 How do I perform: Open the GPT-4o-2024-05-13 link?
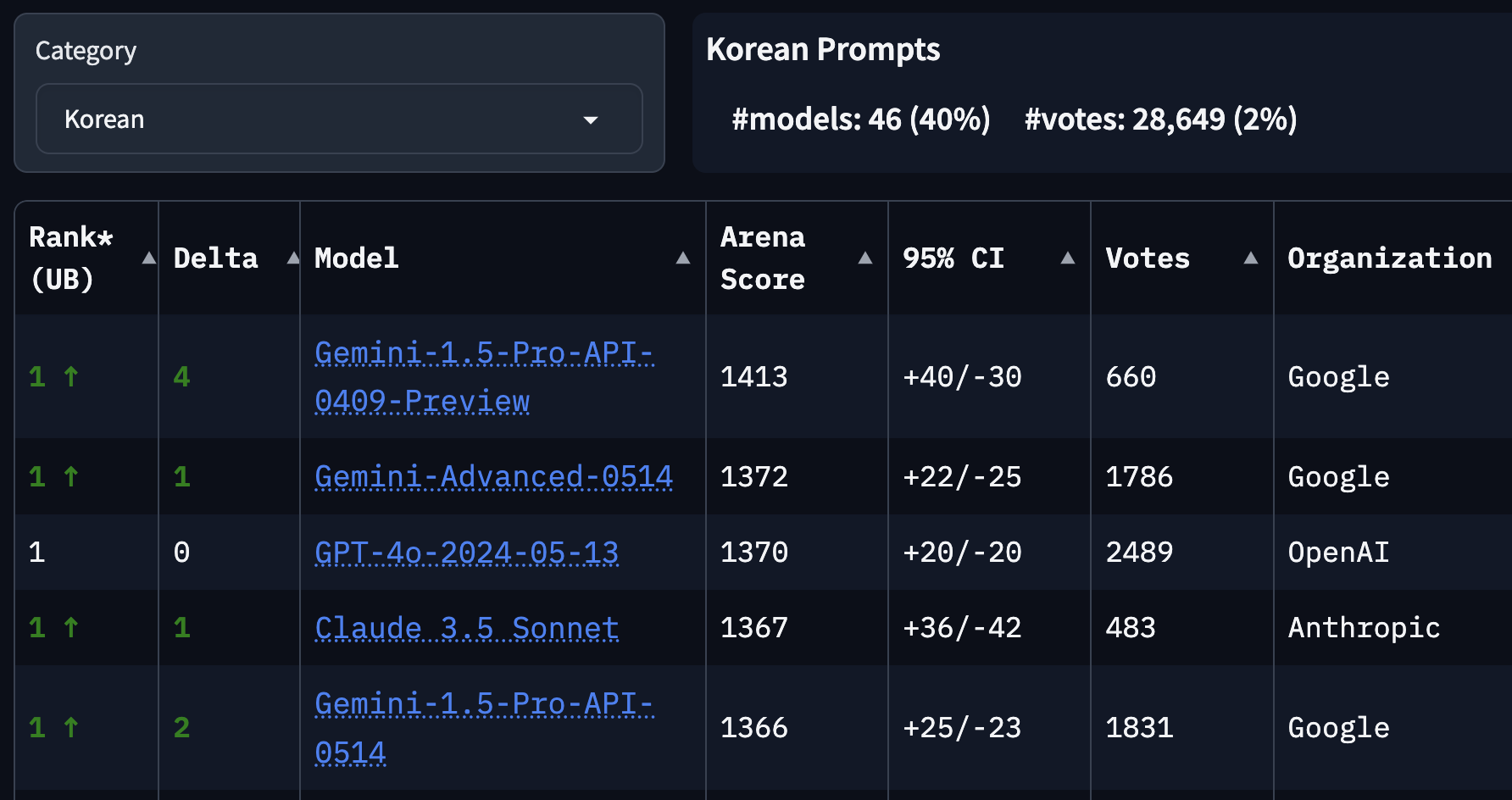(466, 553)
